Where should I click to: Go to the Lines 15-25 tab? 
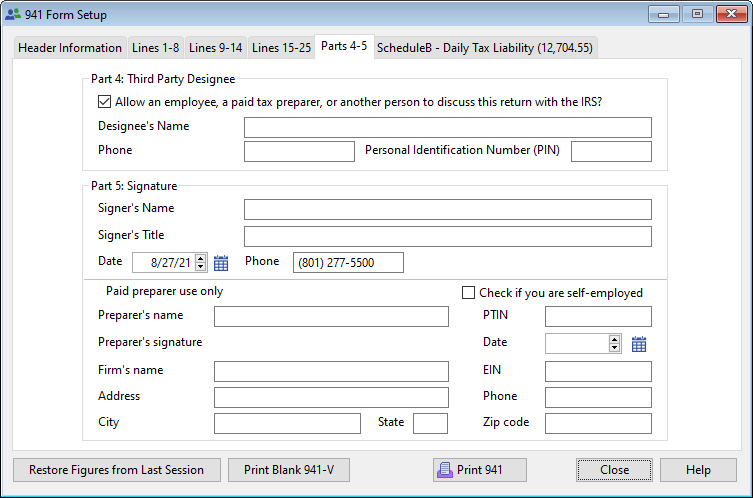coord(281,48)
